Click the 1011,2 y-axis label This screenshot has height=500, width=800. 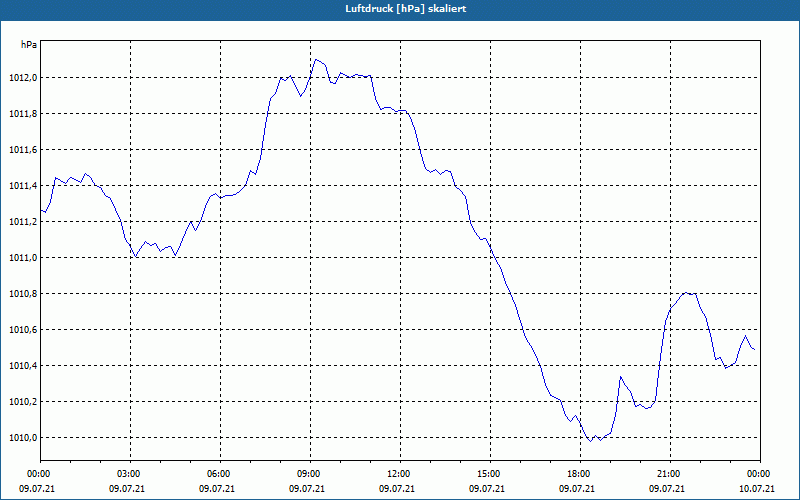(23, 221)
